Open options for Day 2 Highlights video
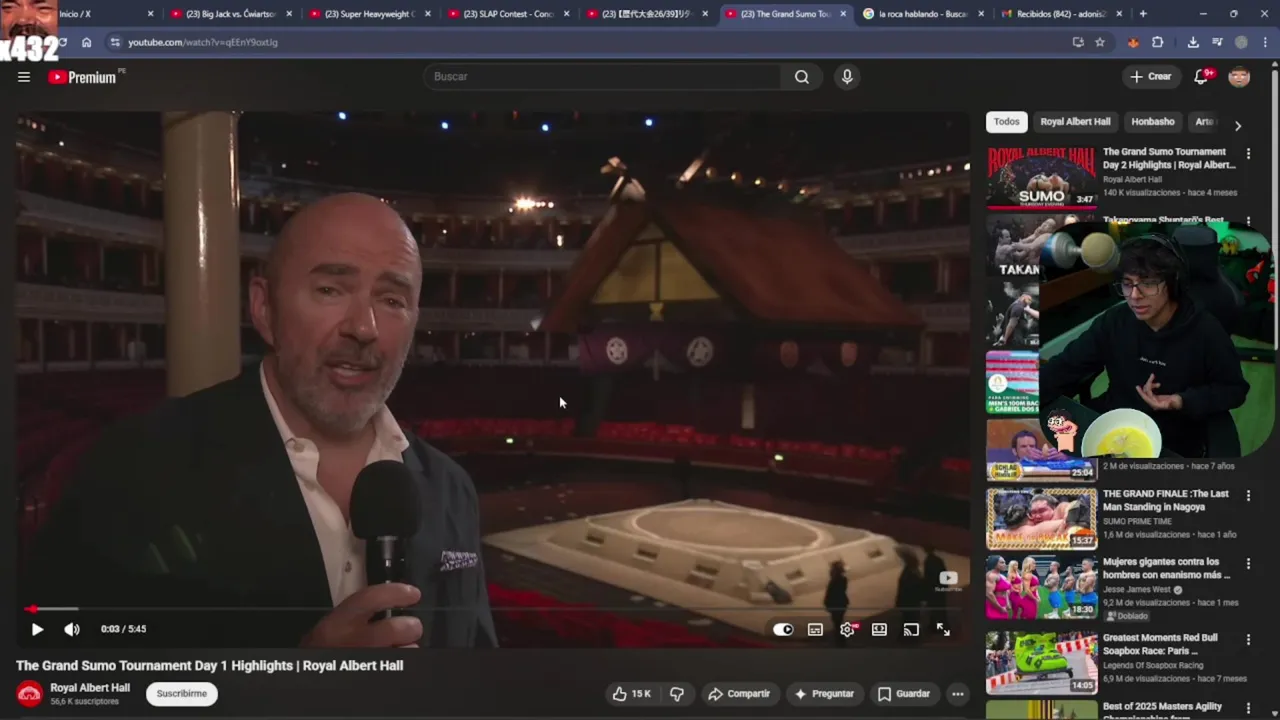 pyautogui.click(x=1248, y=154)
